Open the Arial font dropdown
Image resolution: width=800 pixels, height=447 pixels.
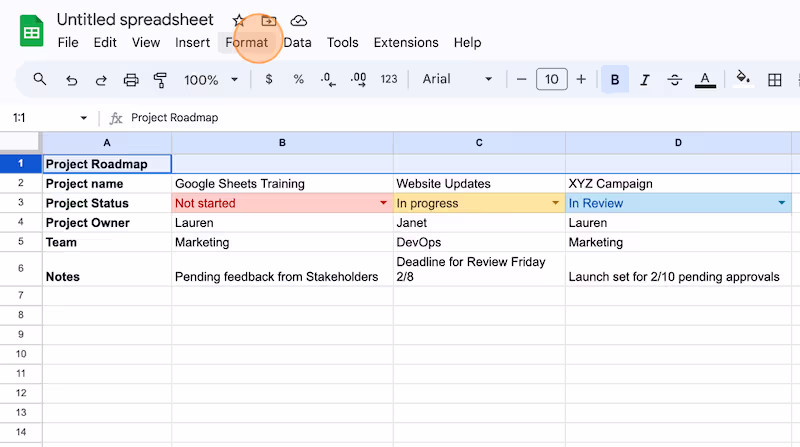tap(457, 79)
